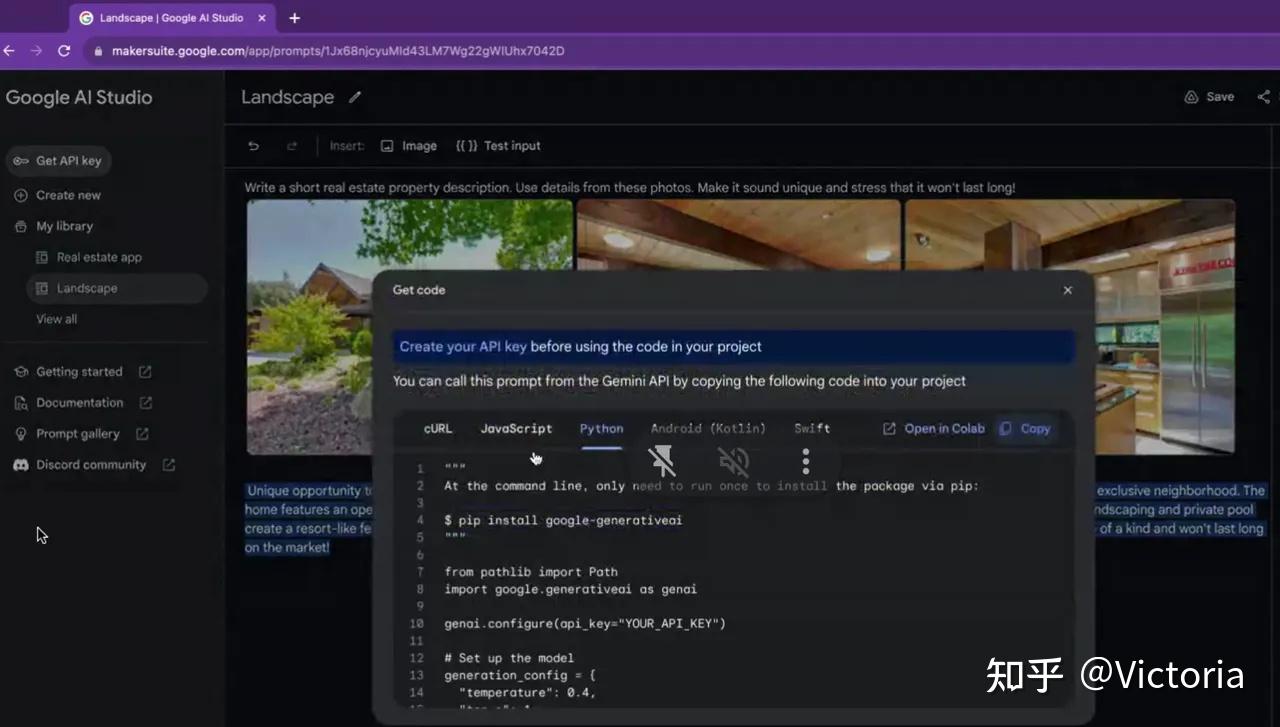Insert a Test input placeholder

[x=497, y=145]
